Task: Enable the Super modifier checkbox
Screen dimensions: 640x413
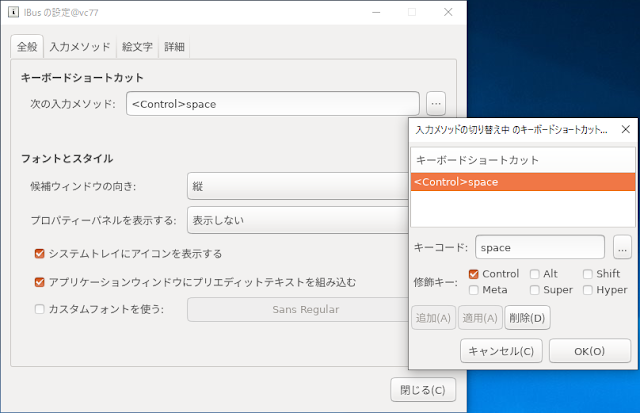Action: pos(534,290)
